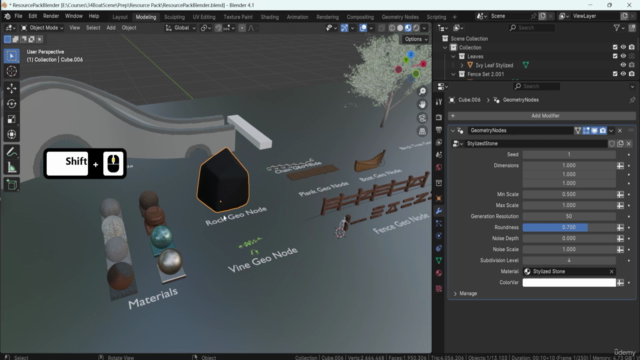Image resolution: width=640 pixels, height=360 pixels.
Task: Switch to the Geometry Nodes workspace tab
Action: click(x=400, y=17)
